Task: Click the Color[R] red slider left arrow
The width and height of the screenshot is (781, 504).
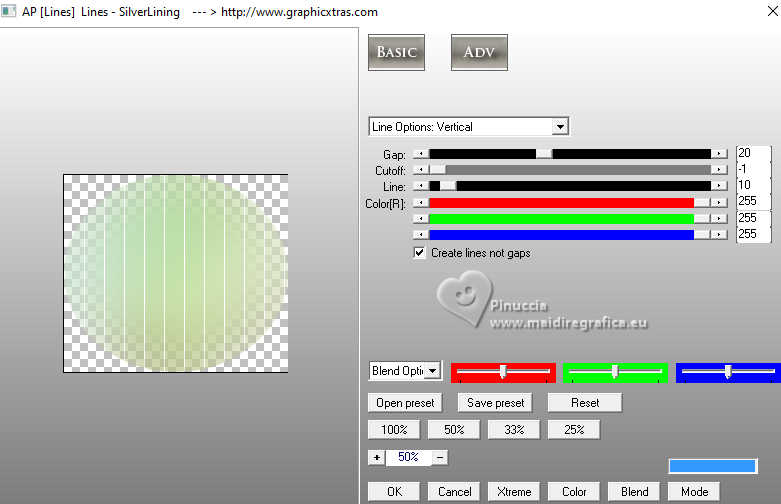Action: coord(421,203)
